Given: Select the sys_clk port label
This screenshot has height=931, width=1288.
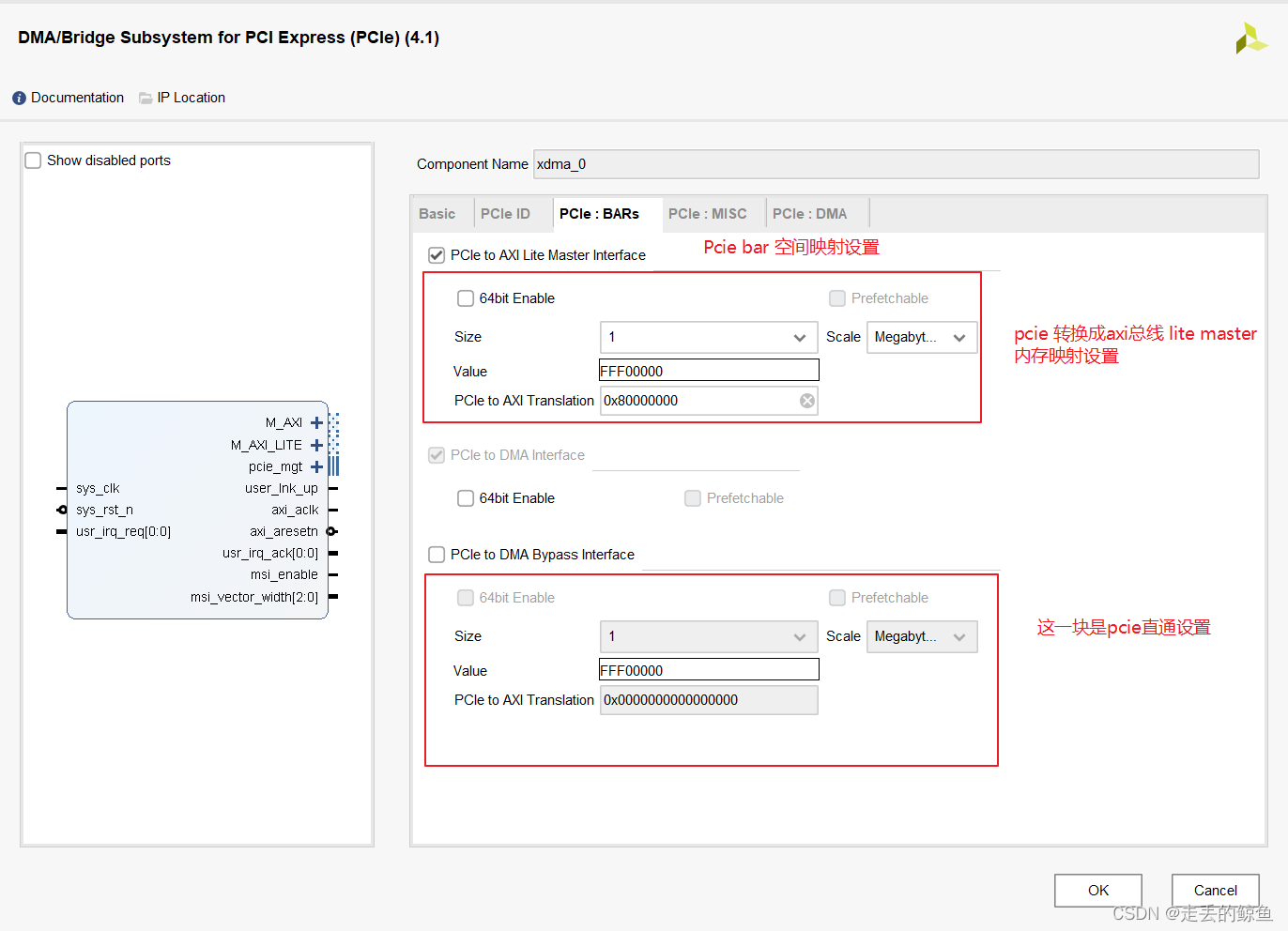Looking at the screenshot, I should coord(98,488).
